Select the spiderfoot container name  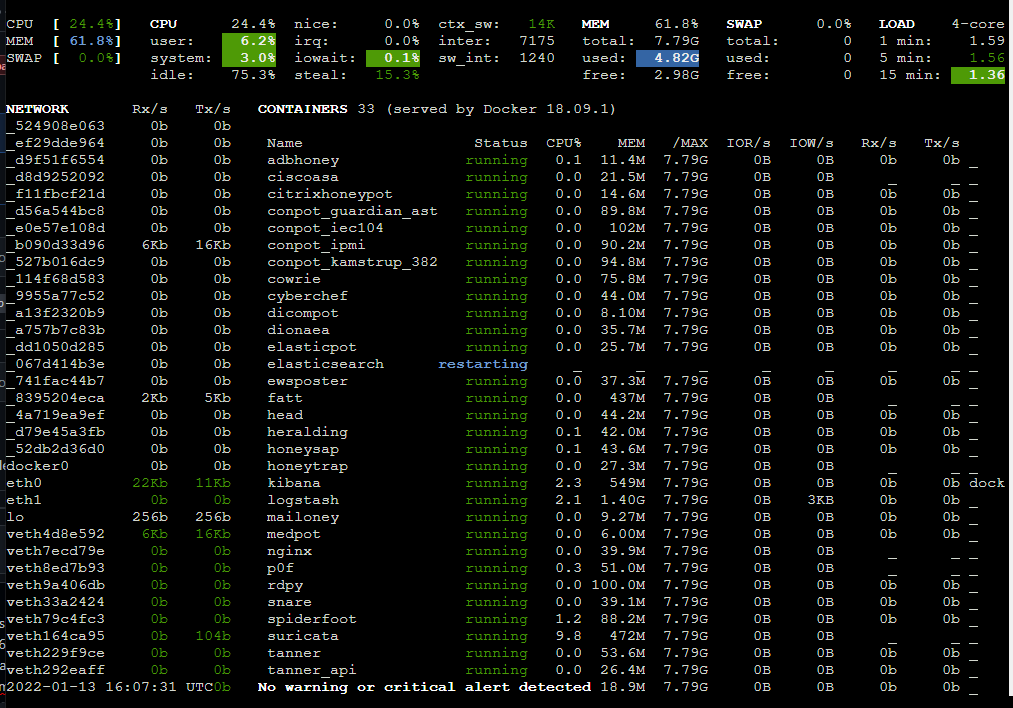click(x=311, y=619)
